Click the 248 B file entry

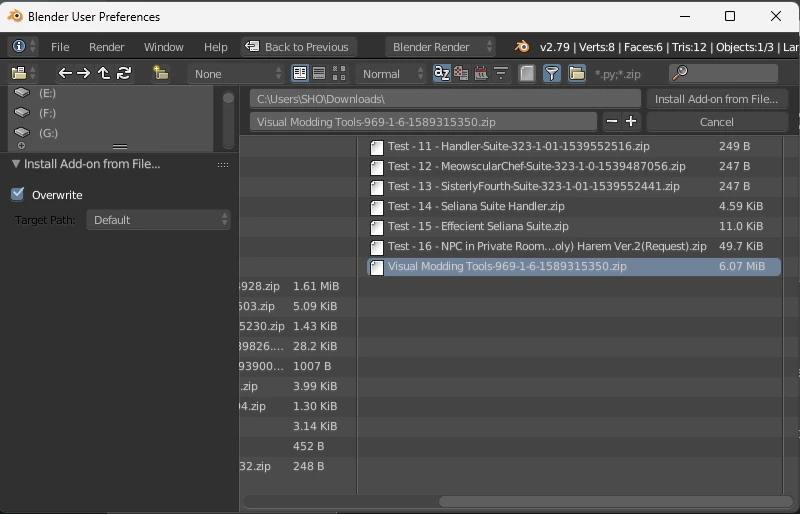coord(297,466)
